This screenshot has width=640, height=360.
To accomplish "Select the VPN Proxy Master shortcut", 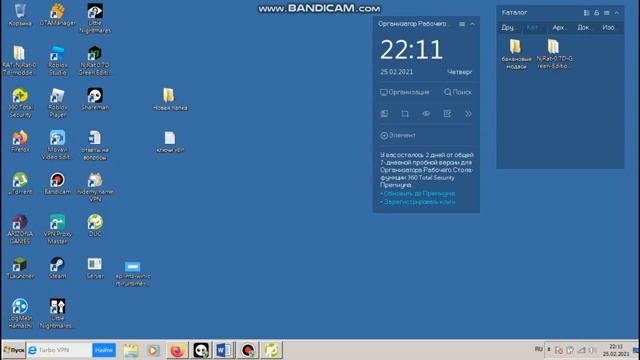I will point(58,229).
